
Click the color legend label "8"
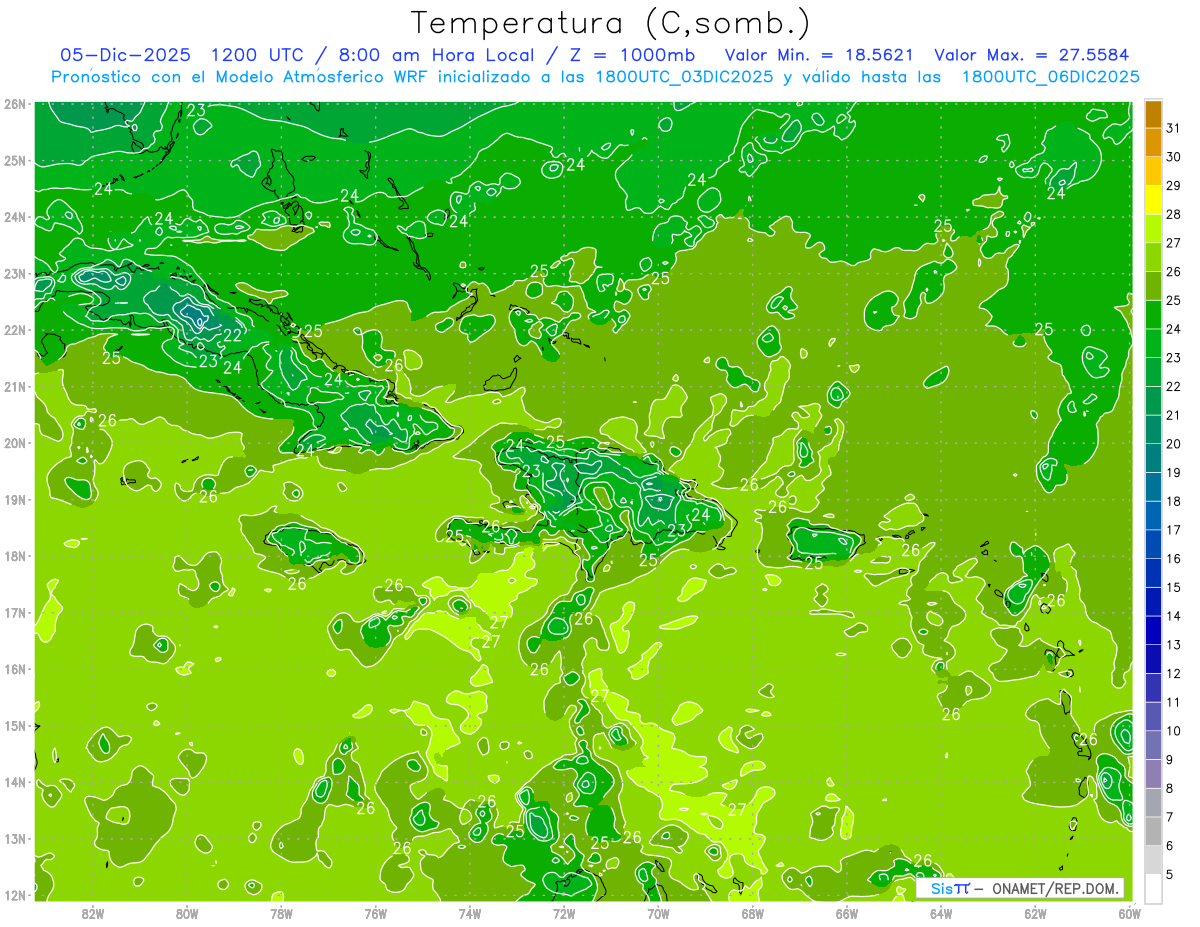pyautogui.click(x=1169, y=788)
